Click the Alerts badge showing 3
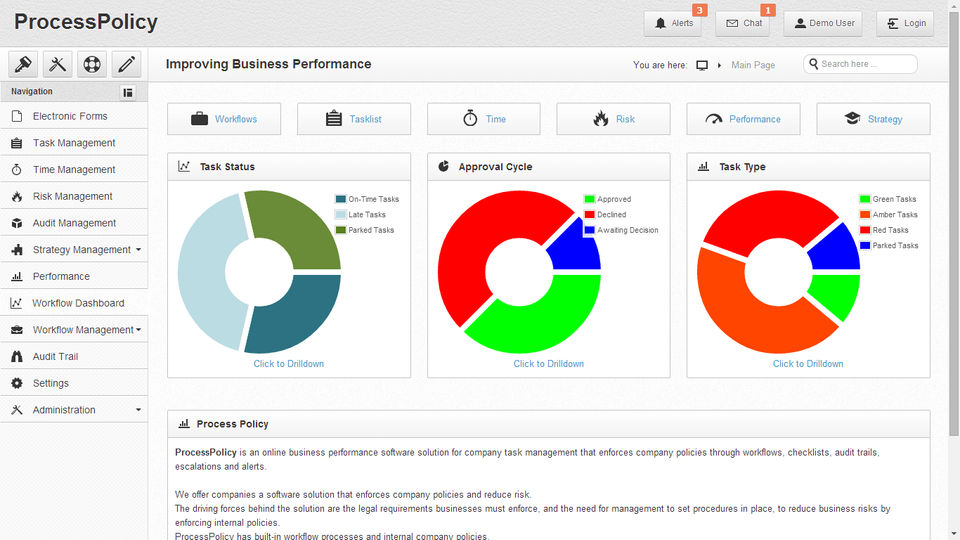This screenshot has width=960, height=540. pyautogui.click(x=699, y=10)
